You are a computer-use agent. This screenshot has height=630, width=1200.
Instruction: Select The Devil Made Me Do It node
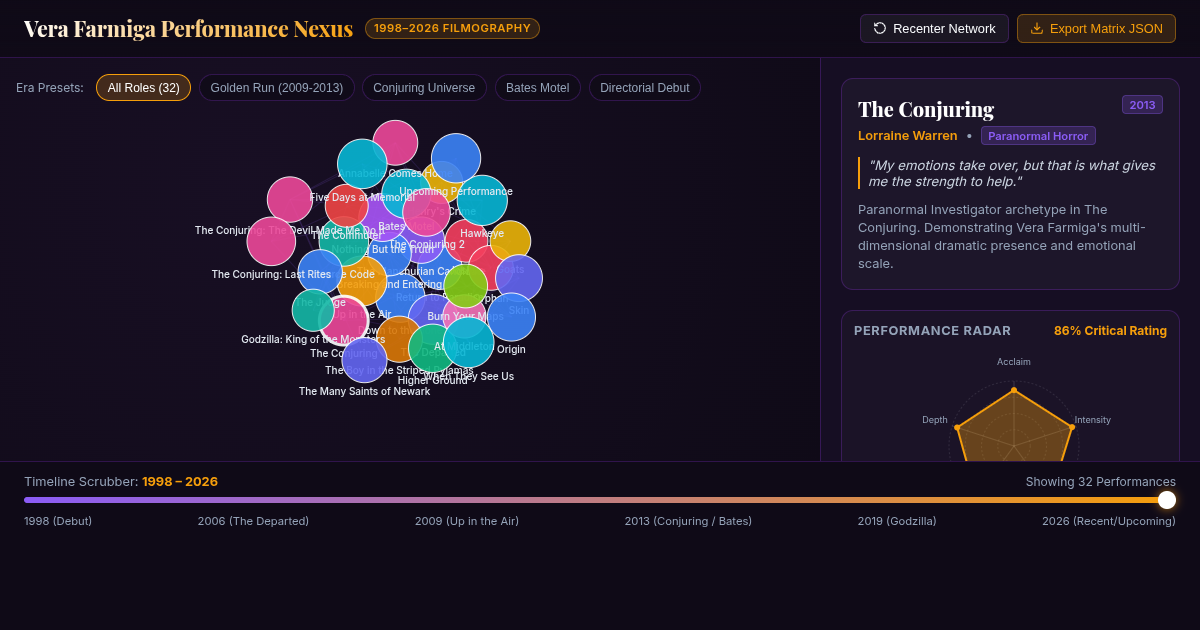click(x=290, y=199)
